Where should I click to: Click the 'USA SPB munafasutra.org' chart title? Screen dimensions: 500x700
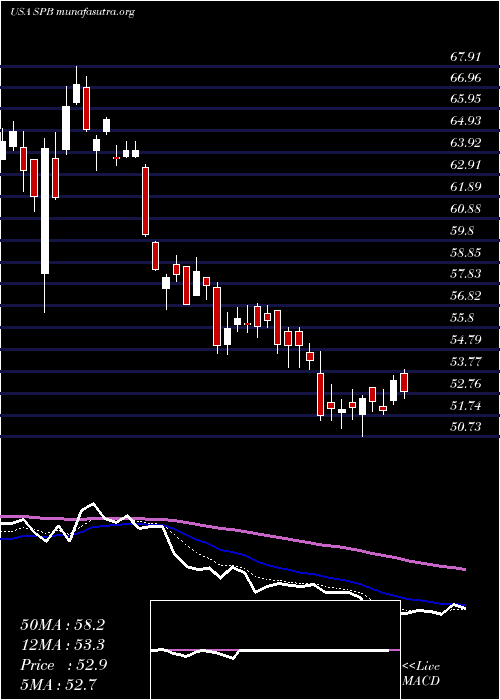point(72,12)
